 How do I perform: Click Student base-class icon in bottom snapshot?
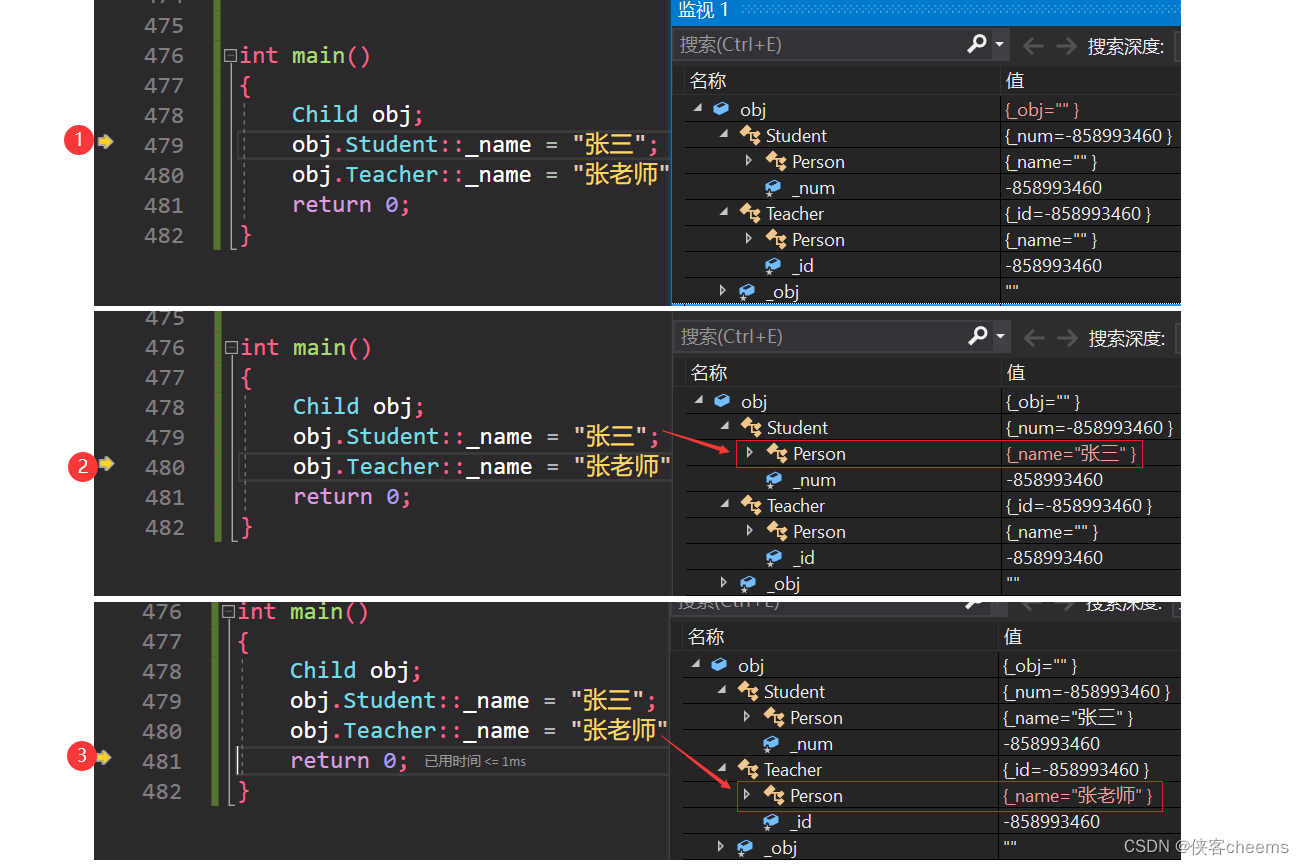748,691
